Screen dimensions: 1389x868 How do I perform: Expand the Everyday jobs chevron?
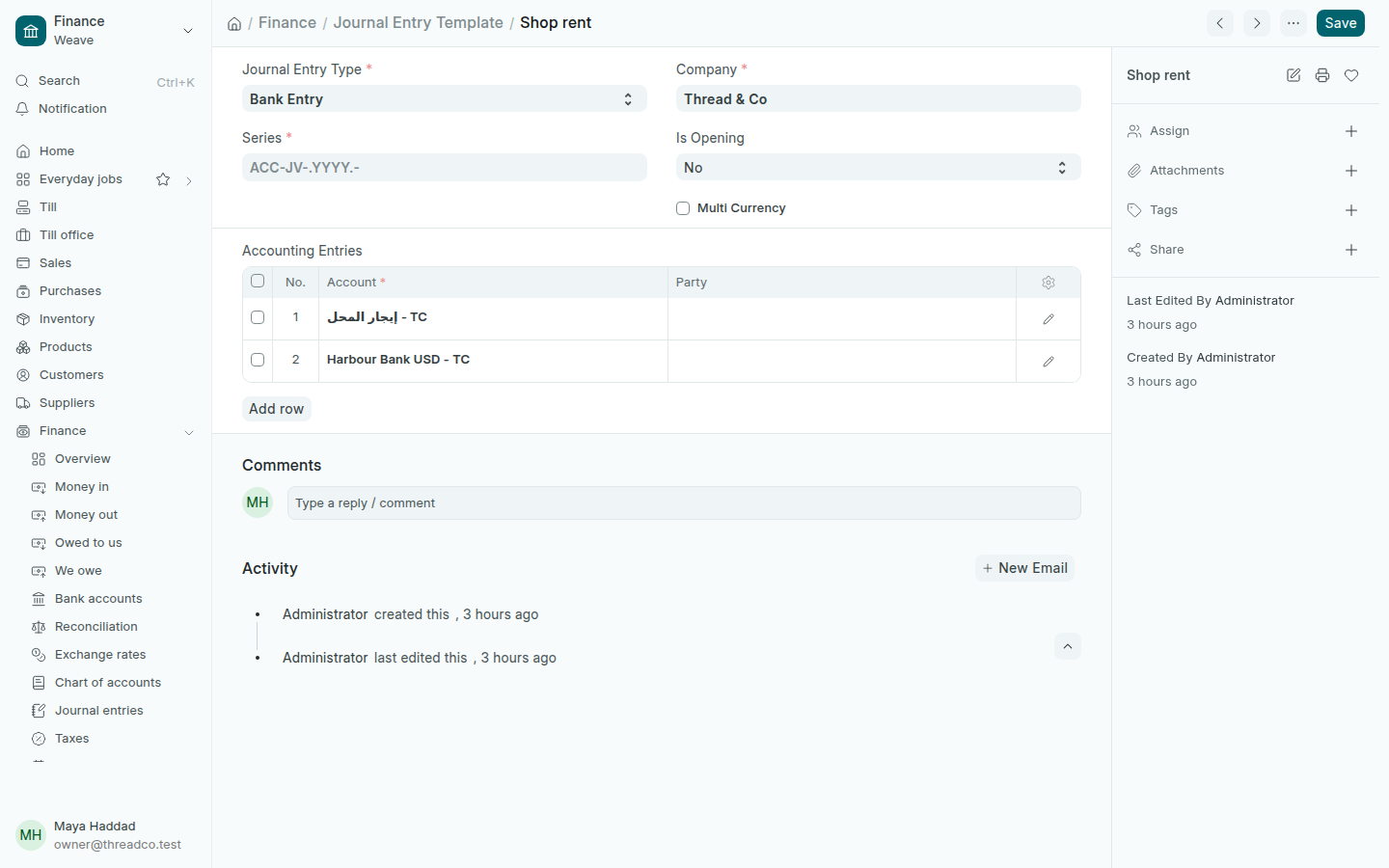[189, 180]
